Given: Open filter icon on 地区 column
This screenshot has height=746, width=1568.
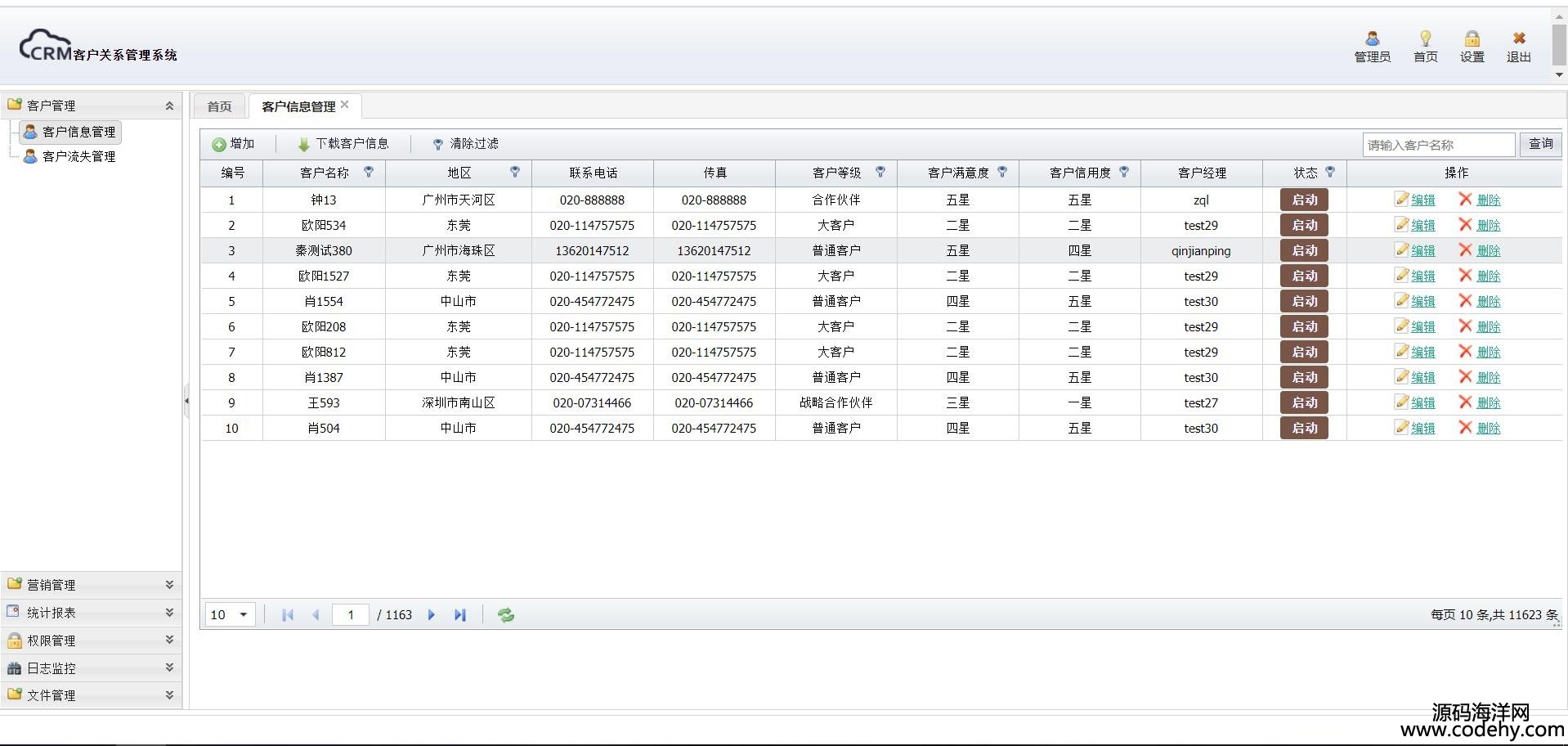Looking at the screenshot, I should click(515, 172).
